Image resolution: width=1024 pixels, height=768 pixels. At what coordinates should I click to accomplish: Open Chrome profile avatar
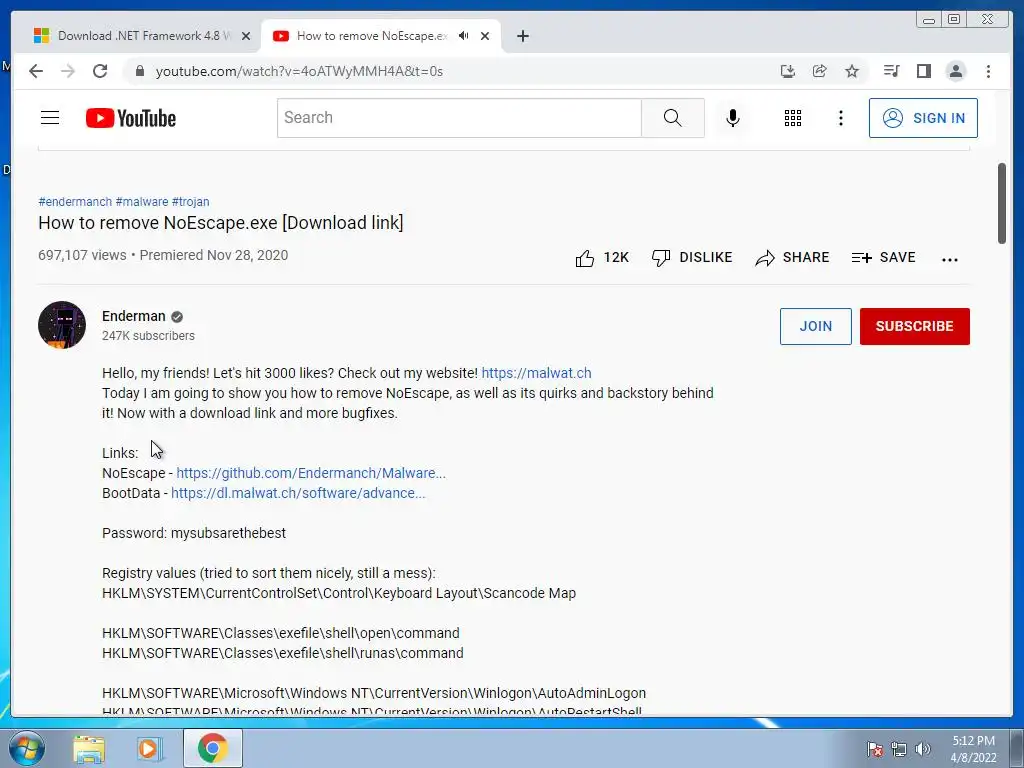click(x=955, y=71)
